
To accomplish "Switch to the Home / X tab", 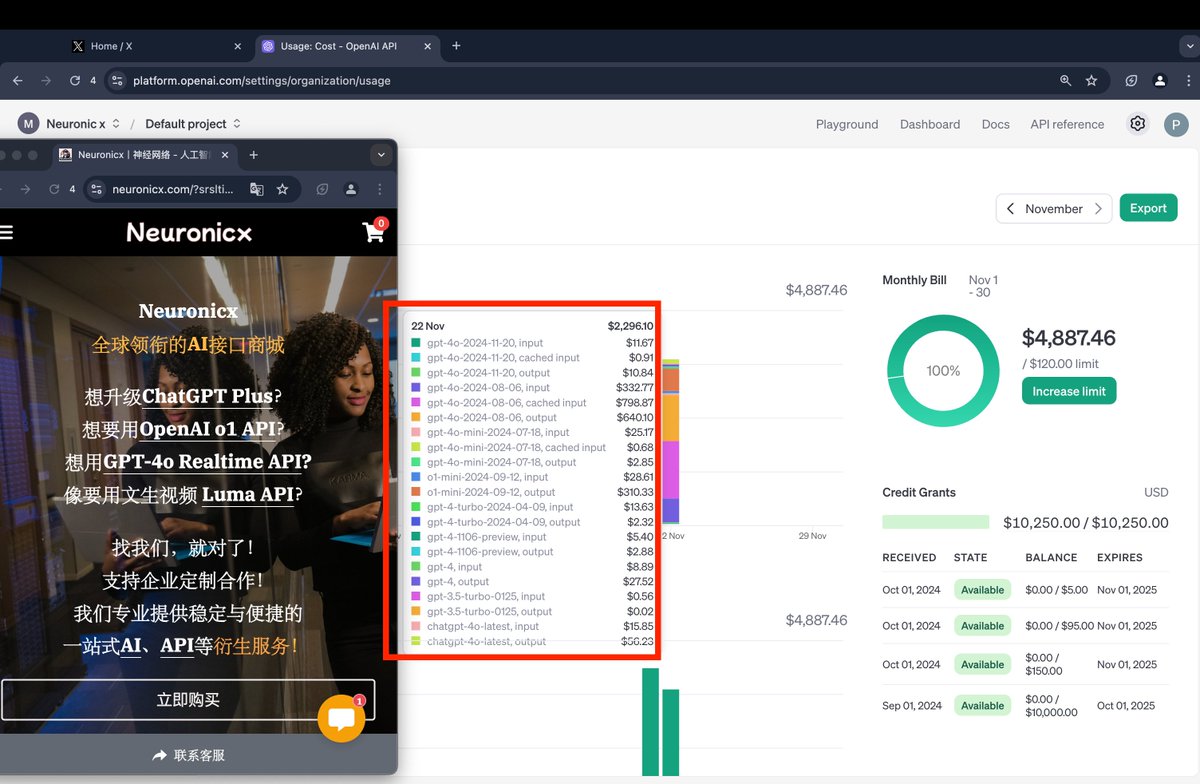I will point(155,46).
